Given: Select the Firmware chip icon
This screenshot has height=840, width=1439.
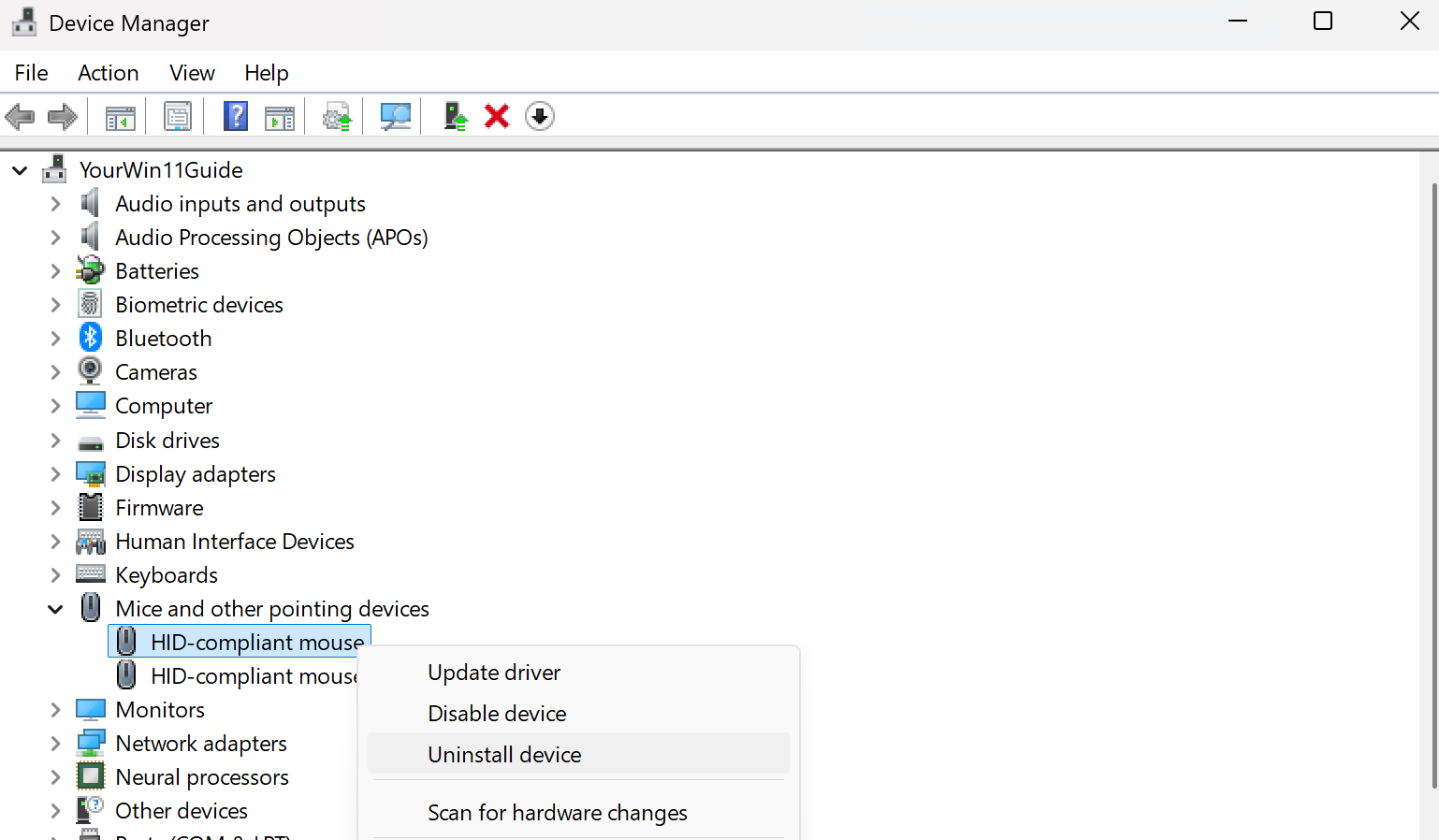Looking at the screenshot, I should [91, 507].
